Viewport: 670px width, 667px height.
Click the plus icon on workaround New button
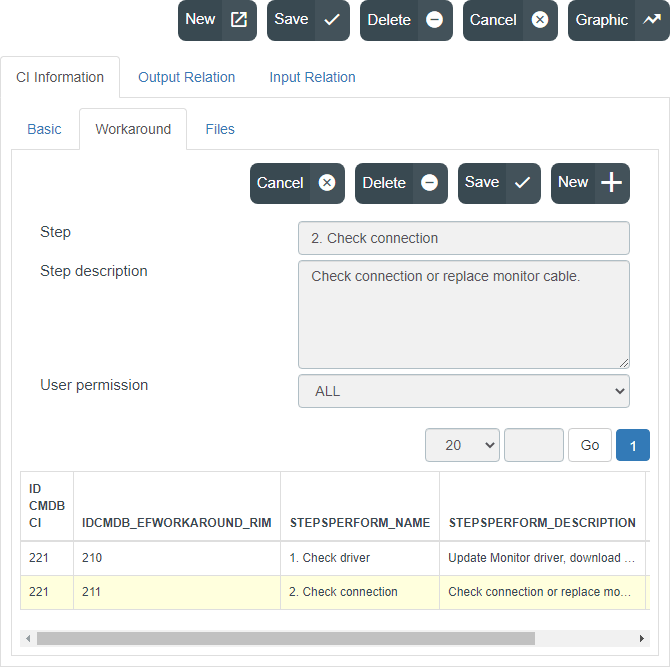[611, 182]
